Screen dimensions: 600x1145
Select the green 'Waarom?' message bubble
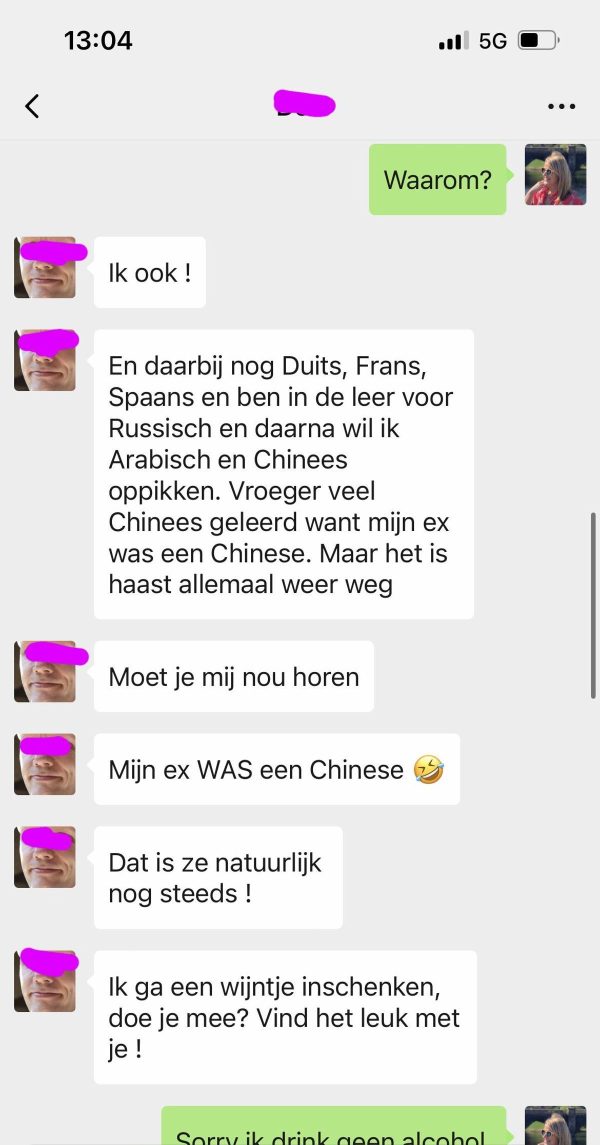pyautogui.click(x=437, y=180)
